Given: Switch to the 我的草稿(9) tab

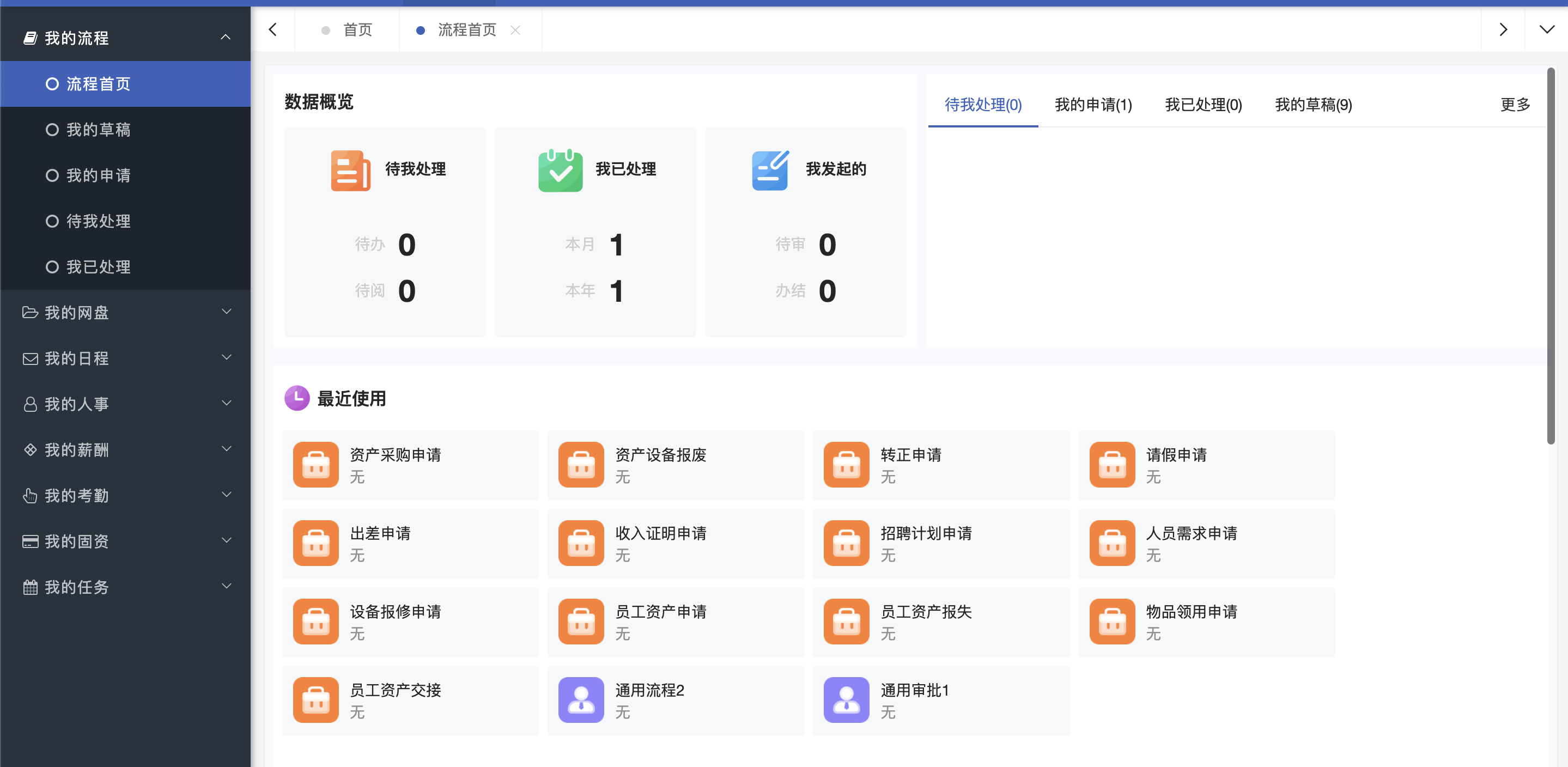Looking at the screenshot, I should 1314,105.
